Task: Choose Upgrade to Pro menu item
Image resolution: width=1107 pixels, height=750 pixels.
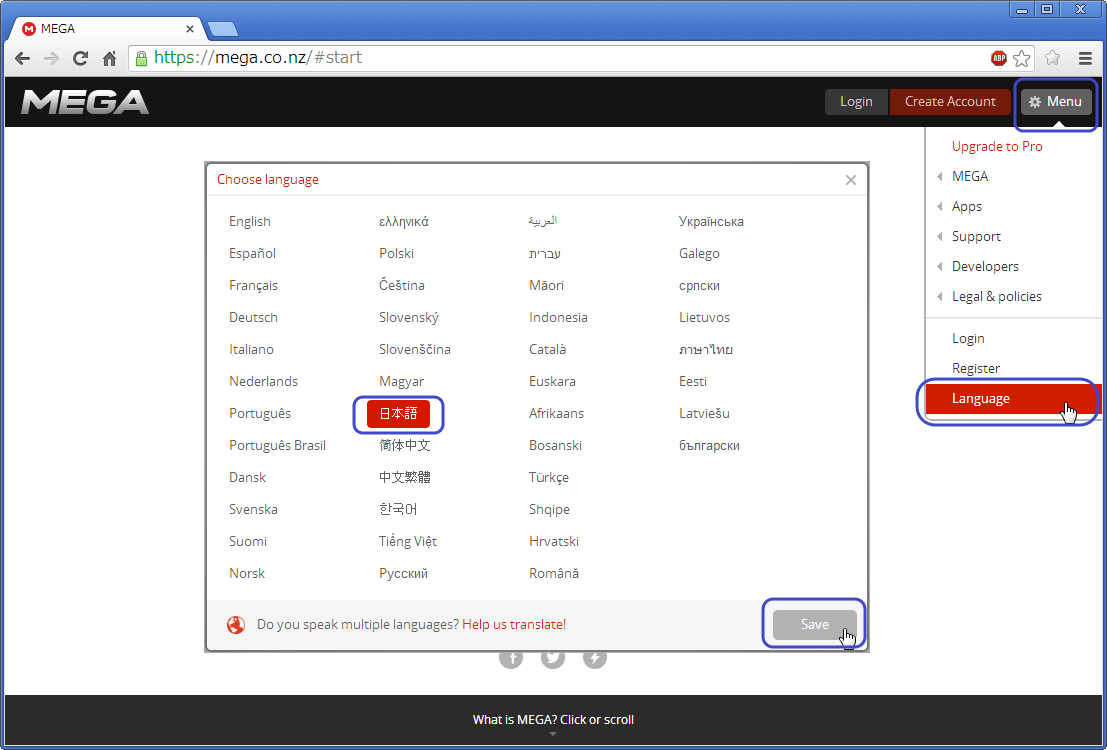Action: [x=997, y=147]
